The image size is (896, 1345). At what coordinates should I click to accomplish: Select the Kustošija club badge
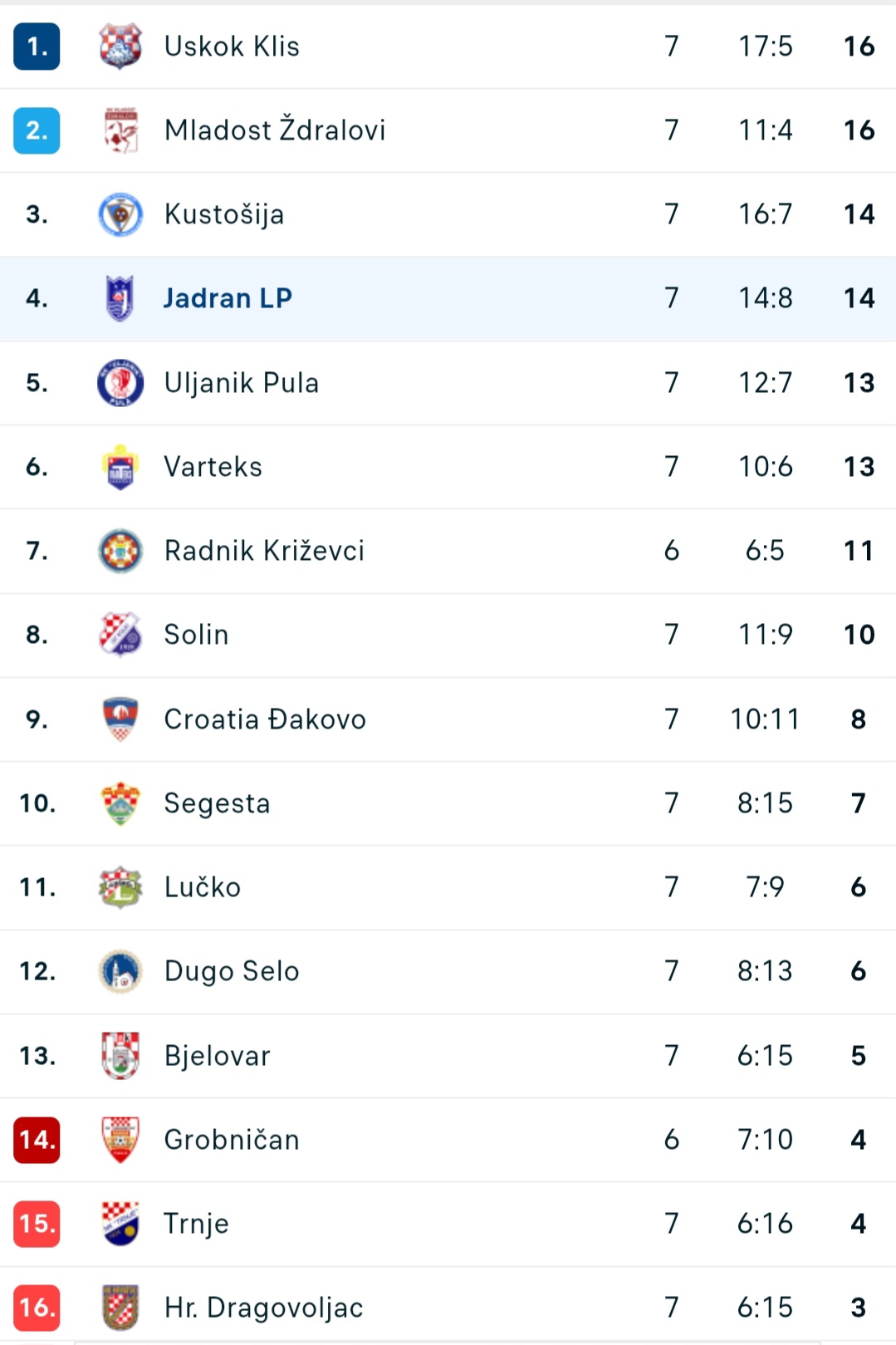[x=120, y=214]
